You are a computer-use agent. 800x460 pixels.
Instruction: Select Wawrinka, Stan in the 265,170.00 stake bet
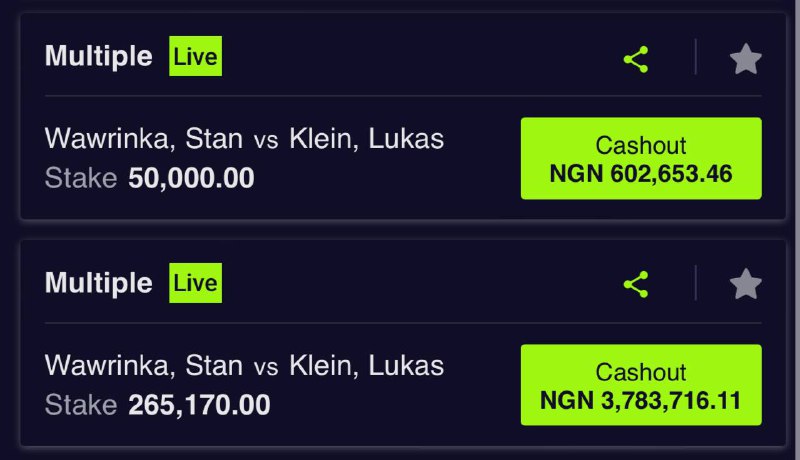click(x=144, y=365)
